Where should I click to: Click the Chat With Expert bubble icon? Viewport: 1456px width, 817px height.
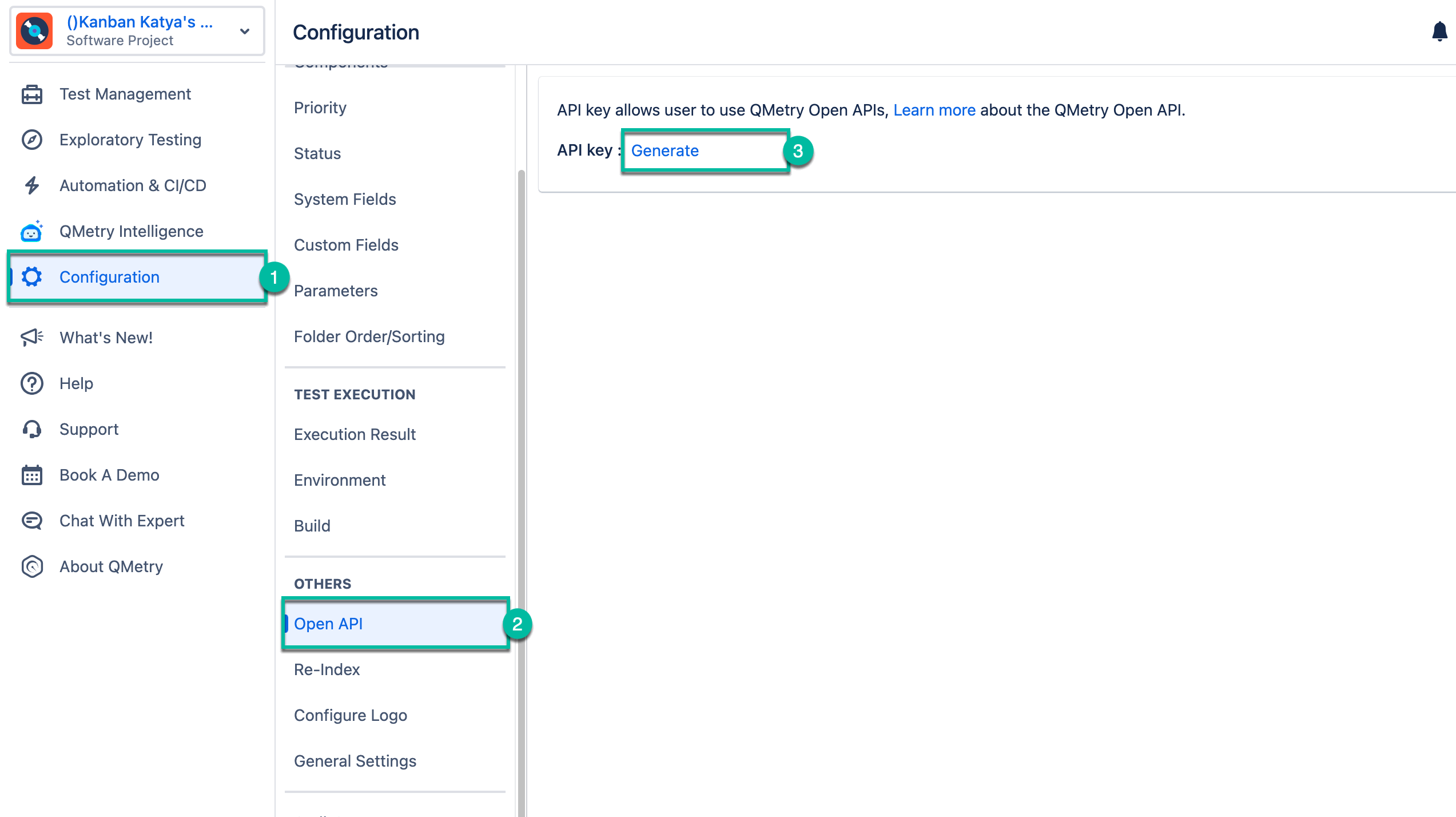pyautogui.click(x=32, y=521)
